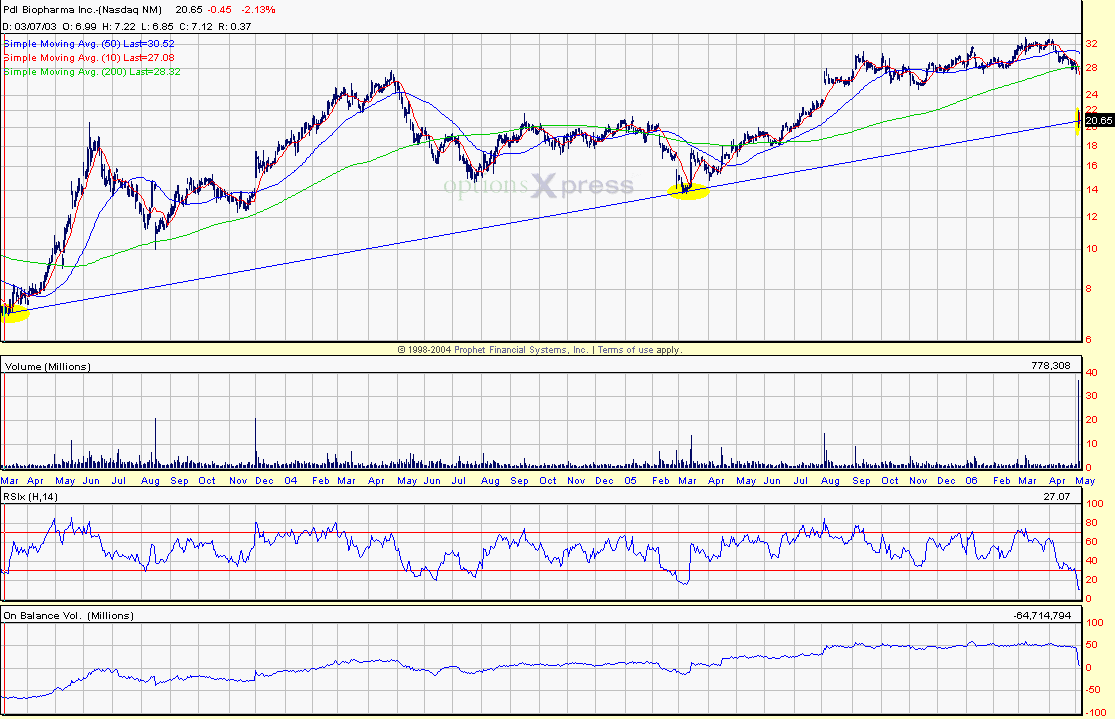The image size is (1115, 719).
Task: Click the 30 label on the volume axis
Action: [x=1092, y=396]
